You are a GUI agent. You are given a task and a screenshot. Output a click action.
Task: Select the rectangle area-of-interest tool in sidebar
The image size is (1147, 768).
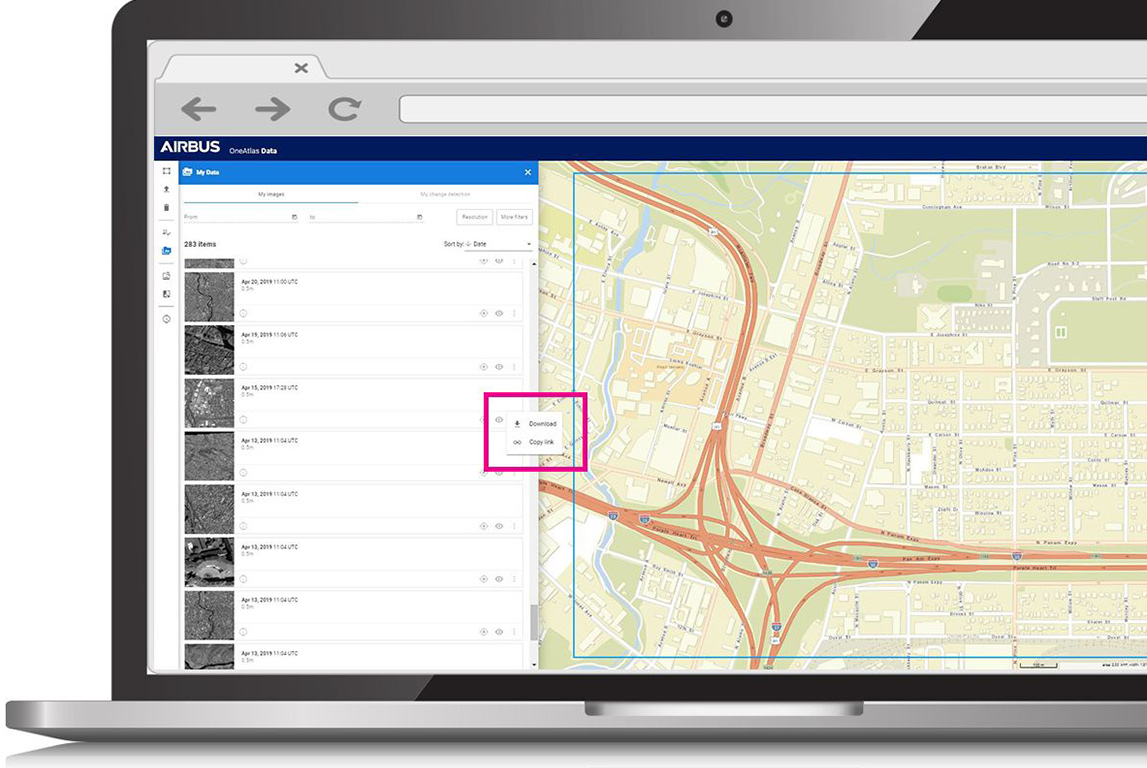click(166, 171)
